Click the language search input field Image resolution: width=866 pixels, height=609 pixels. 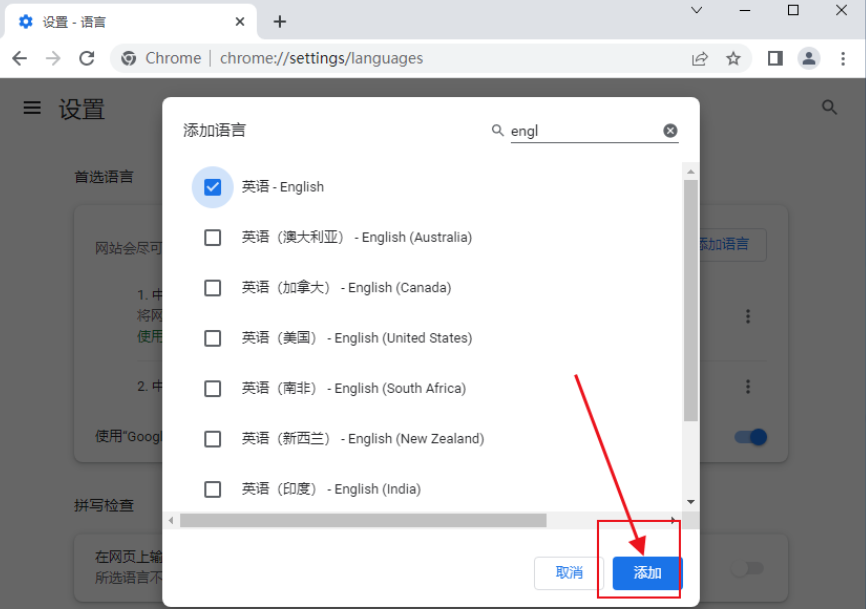click(x=583, y=131)
